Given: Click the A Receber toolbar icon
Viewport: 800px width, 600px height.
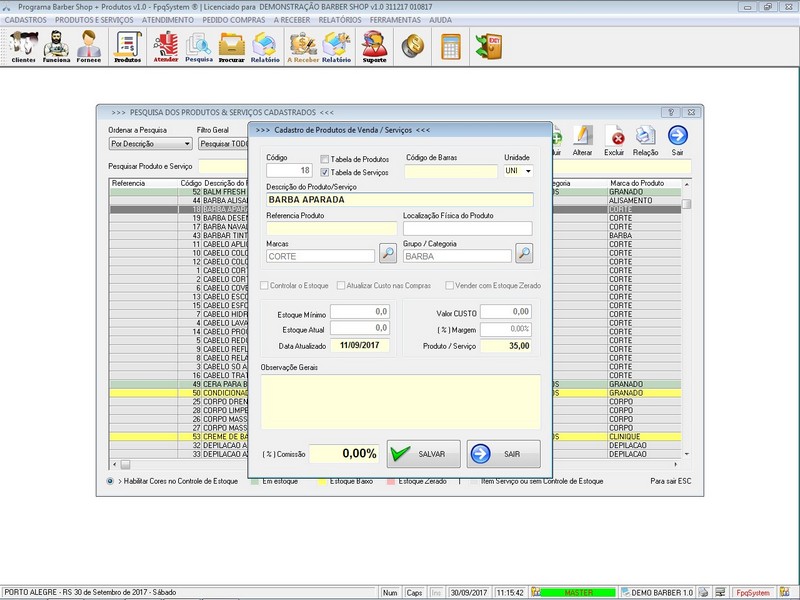Looking at the screenshot, I should pyautogui.click(x=303, y=45).
